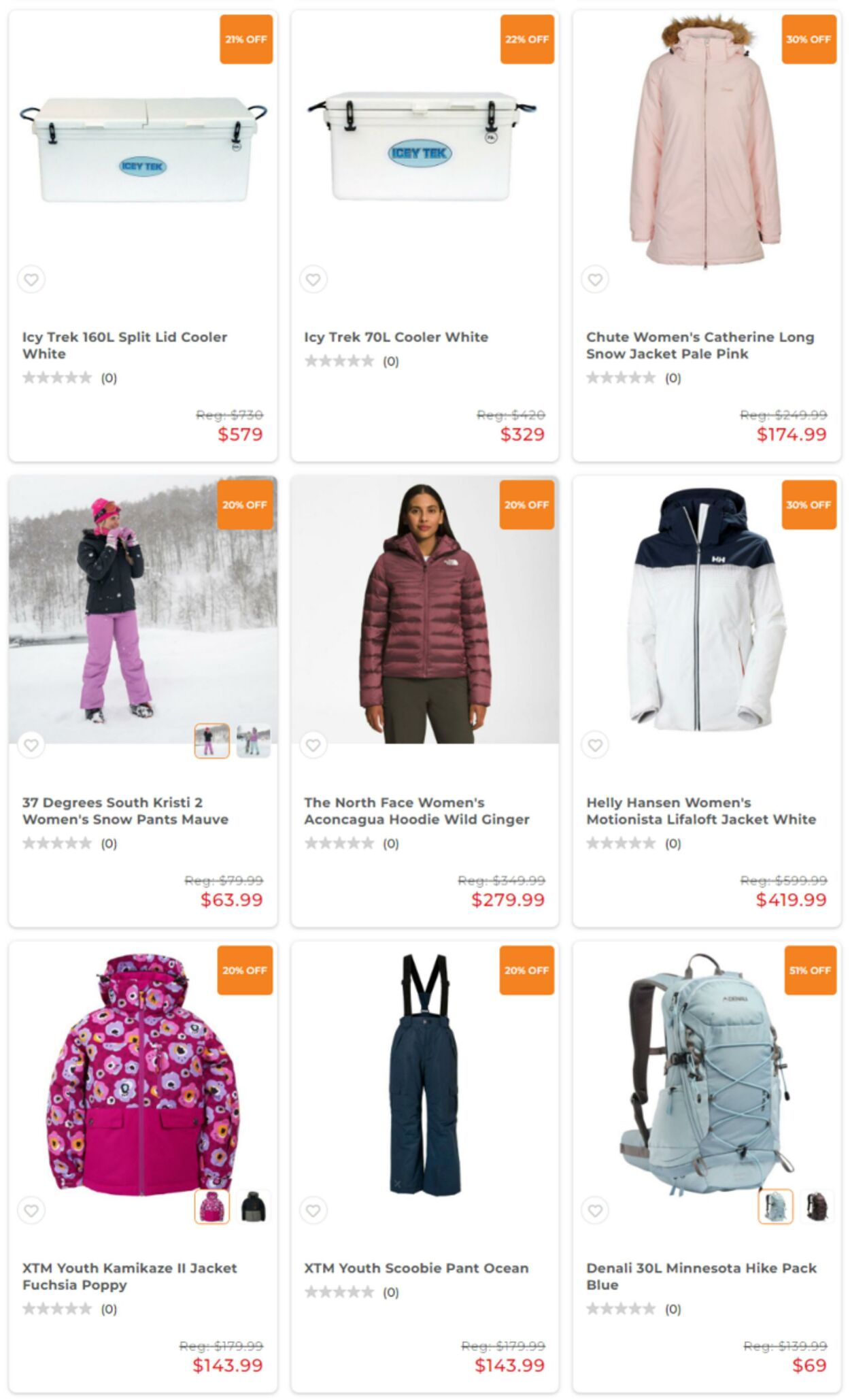Wishlist the XTM Kamikaze II Jacket

click(x=31, y=1210)
